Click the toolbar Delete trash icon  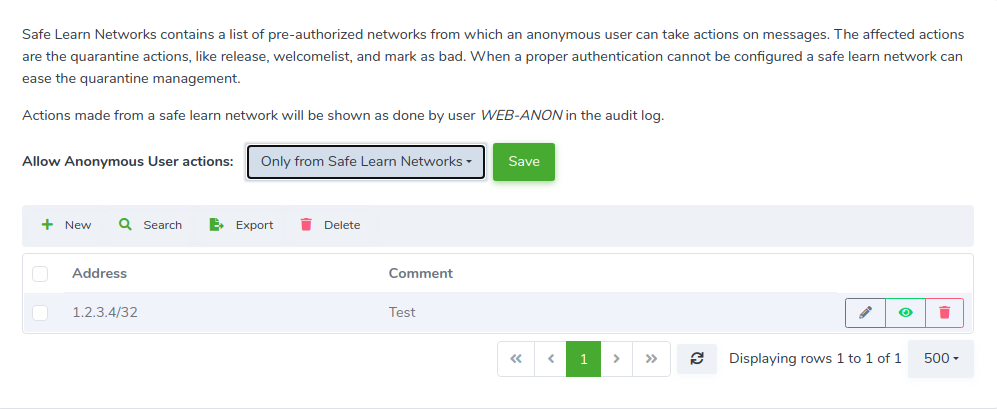pos(306,225)
